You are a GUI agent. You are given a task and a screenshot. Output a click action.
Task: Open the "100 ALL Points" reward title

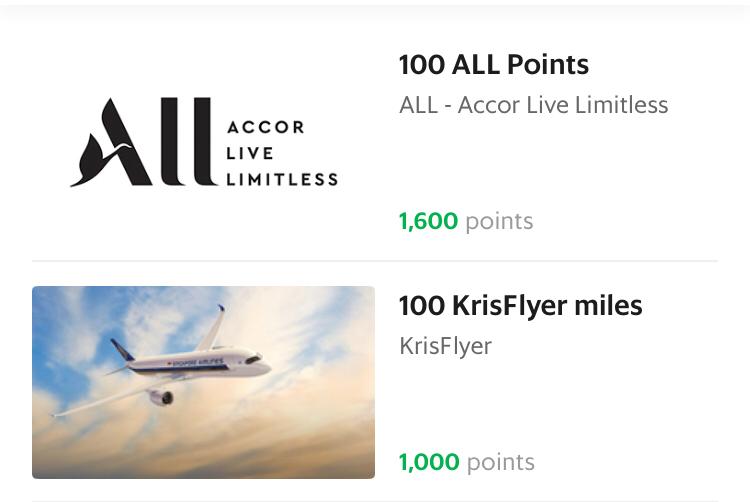click(493, 65)
